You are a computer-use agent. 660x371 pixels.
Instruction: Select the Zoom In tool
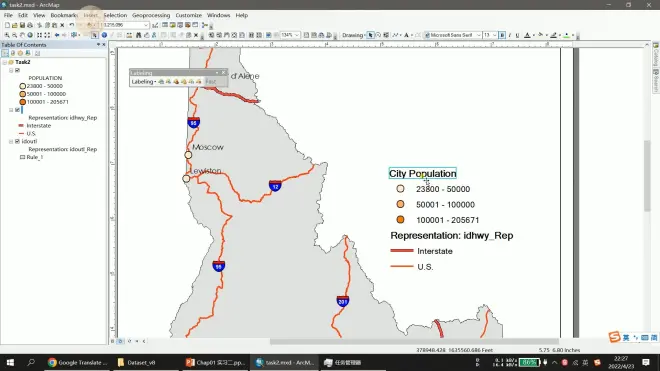[x=7, y=35]
